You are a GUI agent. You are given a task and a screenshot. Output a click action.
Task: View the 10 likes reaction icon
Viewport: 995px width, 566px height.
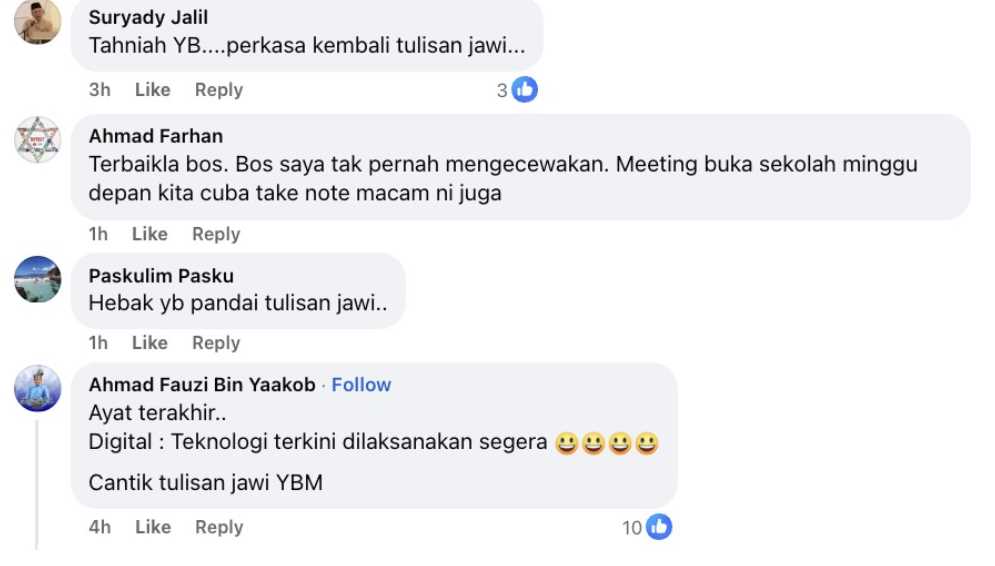pos(659,527)
